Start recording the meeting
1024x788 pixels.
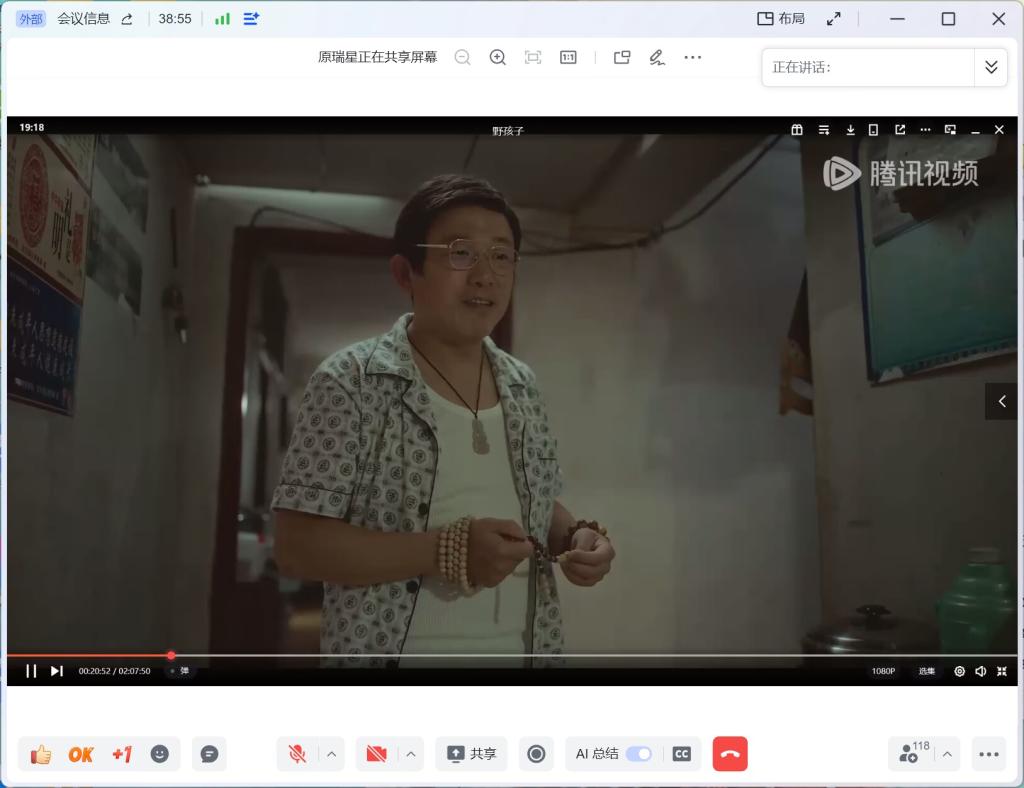coord(536,754)
